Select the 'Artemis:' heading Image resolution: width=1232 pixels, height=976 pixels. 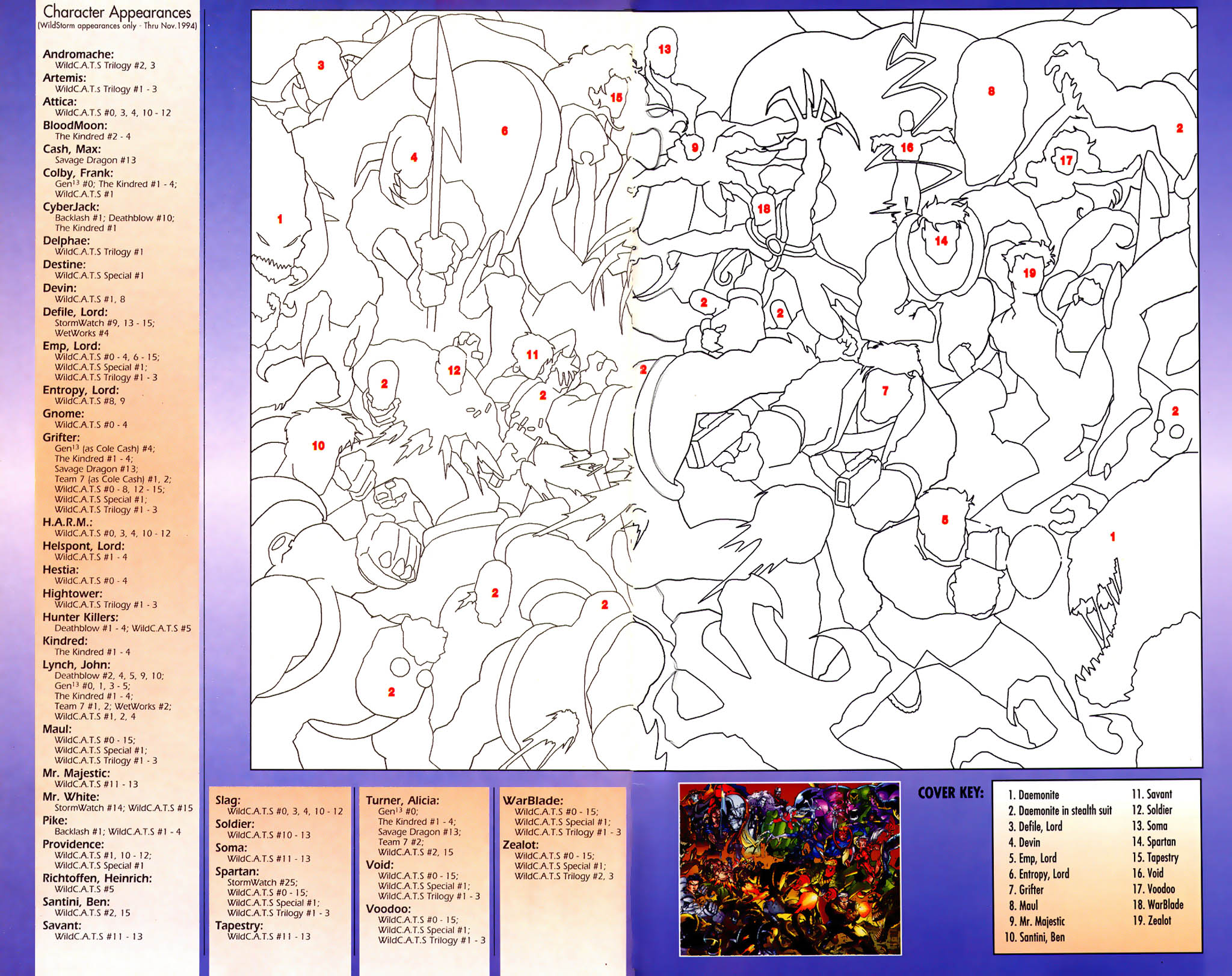pos(64,78)
